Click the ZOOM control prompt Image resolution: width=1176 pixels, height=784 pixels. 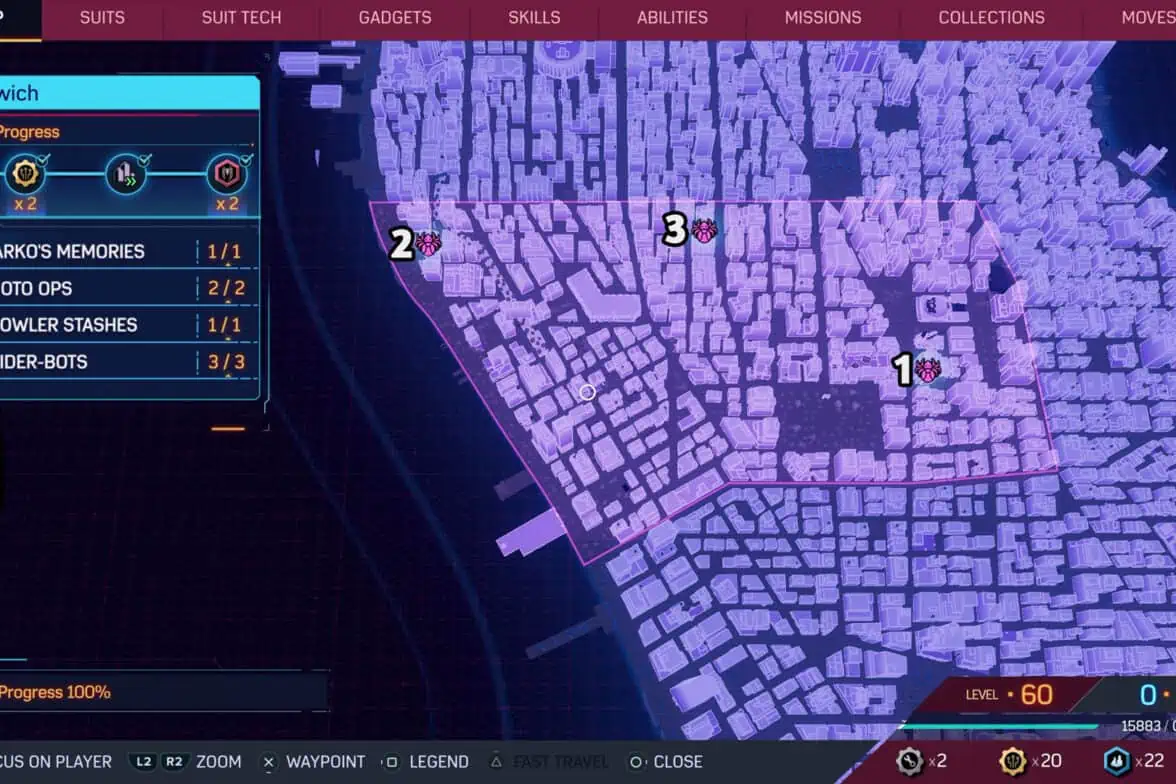tap(218, 761)
